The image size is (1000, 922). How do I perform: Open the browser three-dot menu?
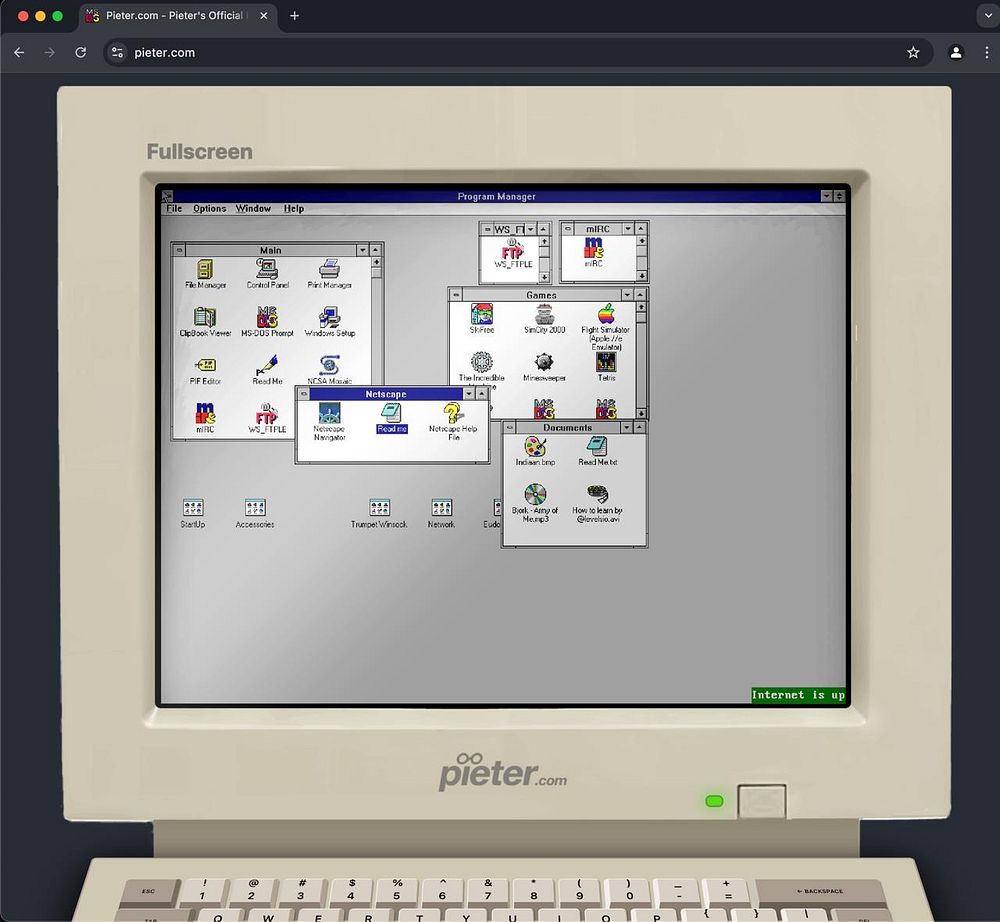coord(986,52)
